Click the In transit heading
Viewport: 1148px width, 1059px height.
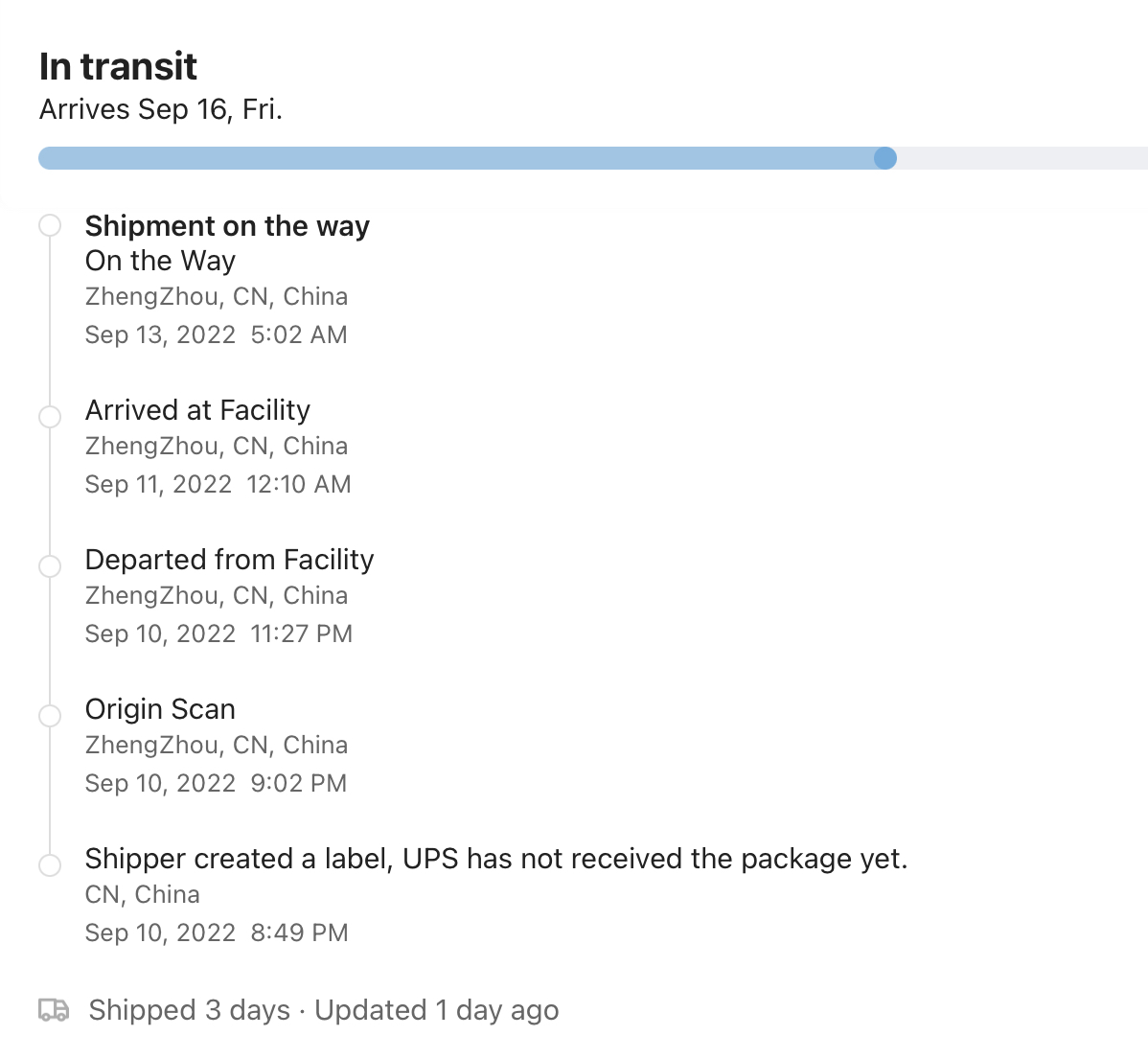[x=118, y=67]
